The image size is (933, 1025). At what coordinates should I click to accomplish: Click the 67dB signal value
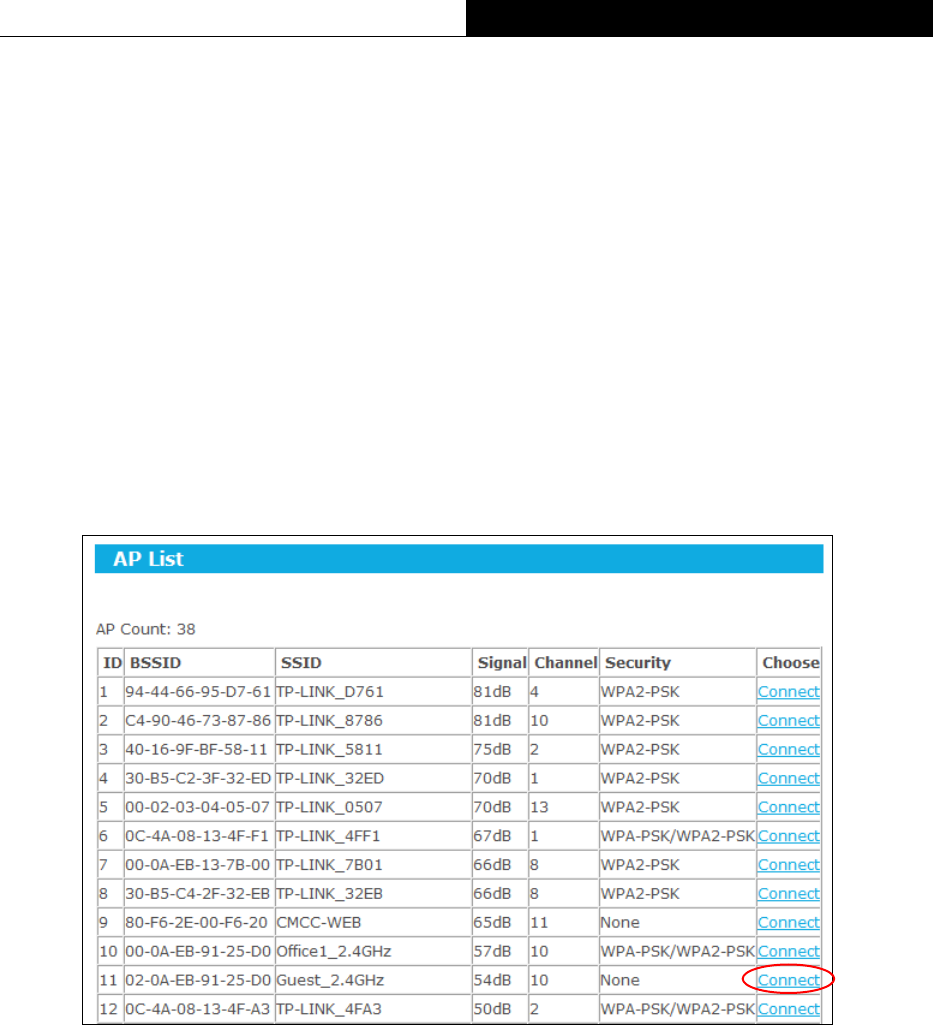[x=492, y=835]
